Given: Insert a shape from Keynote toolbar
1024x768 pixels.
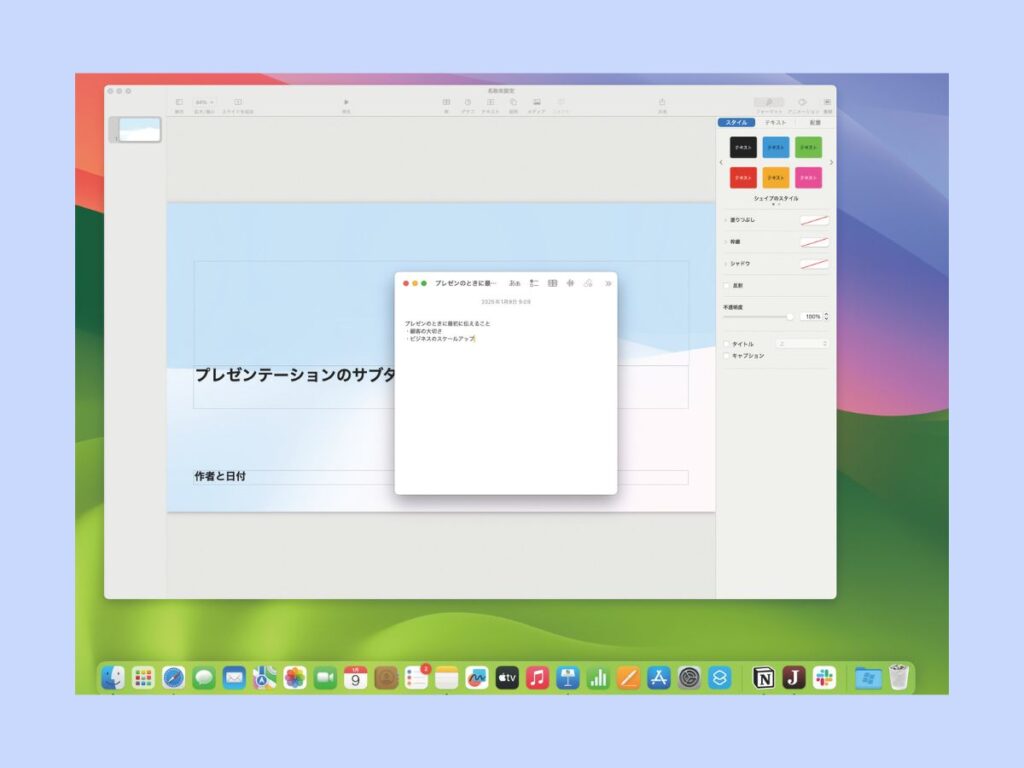Looking at the screenshot, I should [513, 103].
